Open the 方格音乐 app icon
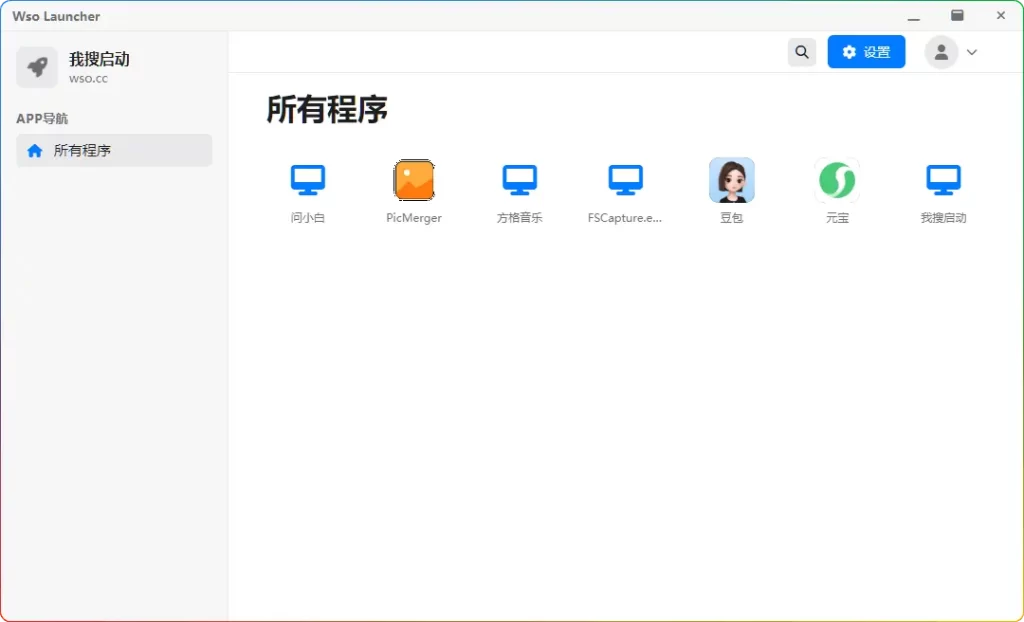The width and height of the screenshot is (1024, 622). [x=520, y=180]
